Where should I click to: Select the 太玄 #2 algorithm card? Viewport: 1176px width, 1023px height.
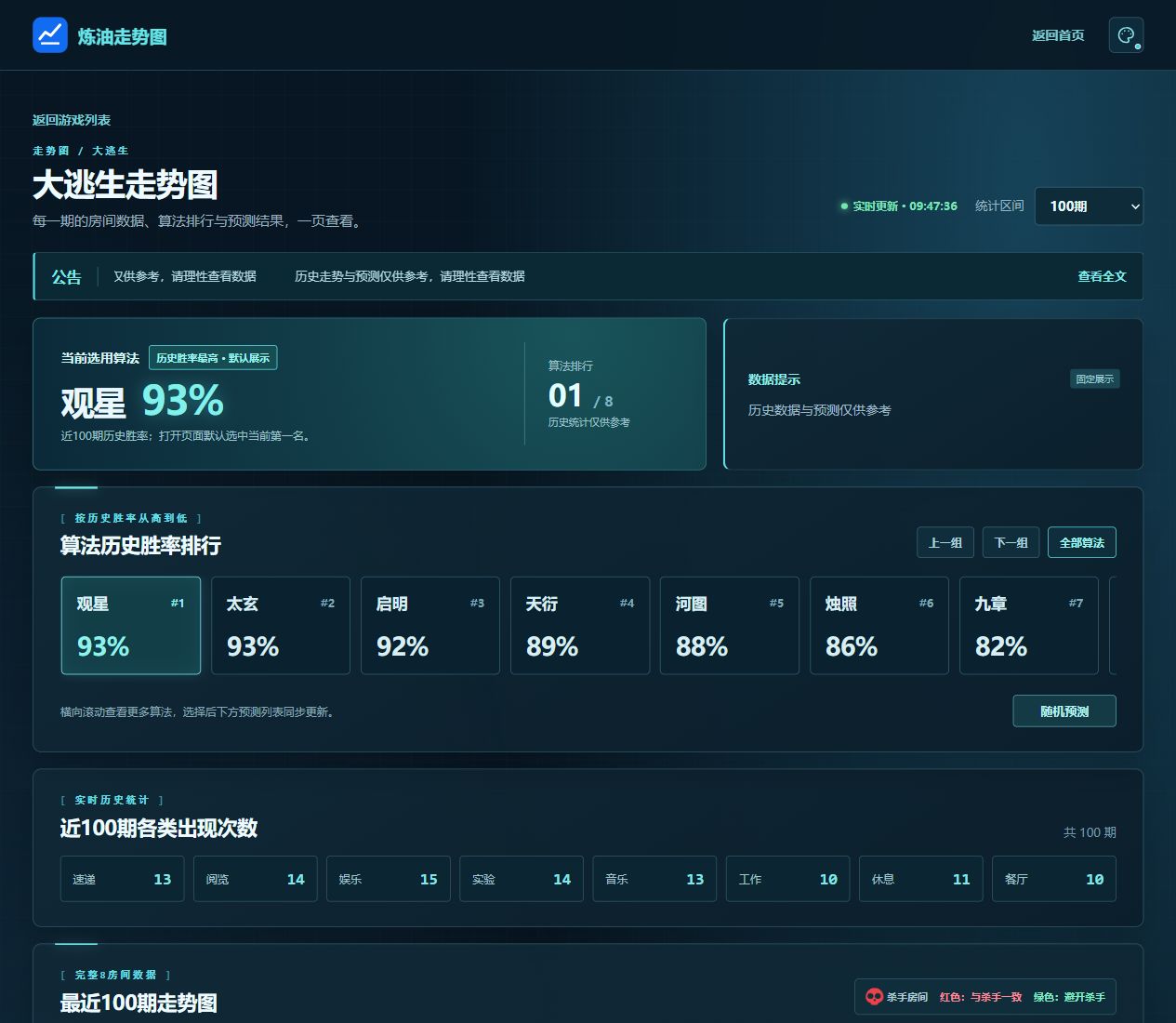point(281,625)
